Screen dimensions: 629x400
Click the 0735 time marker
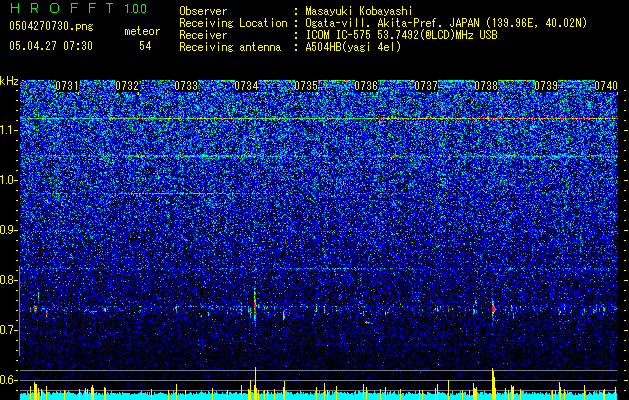point(306,86)
